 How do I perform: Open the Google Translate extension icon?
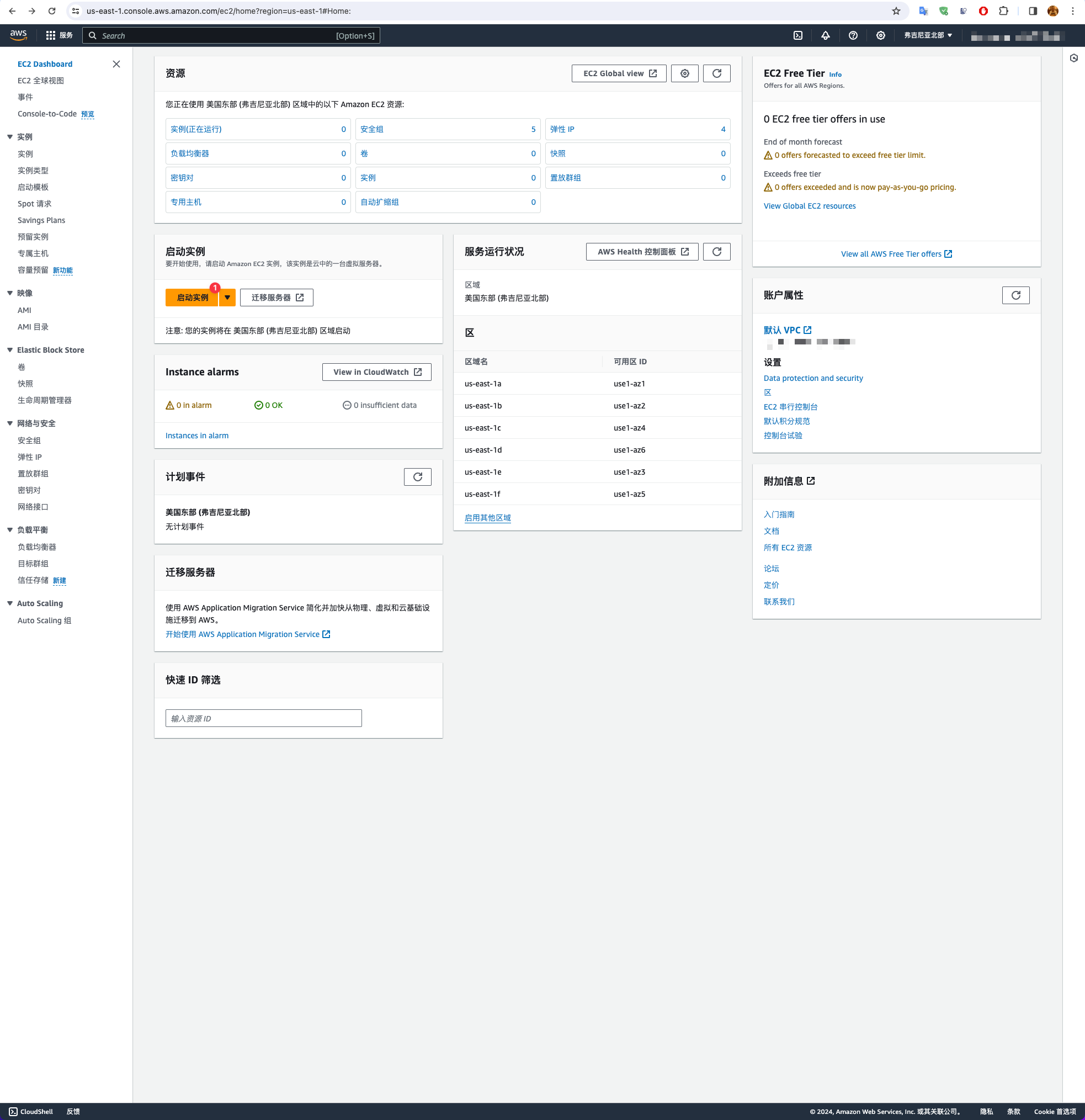[x=923, y=11]
